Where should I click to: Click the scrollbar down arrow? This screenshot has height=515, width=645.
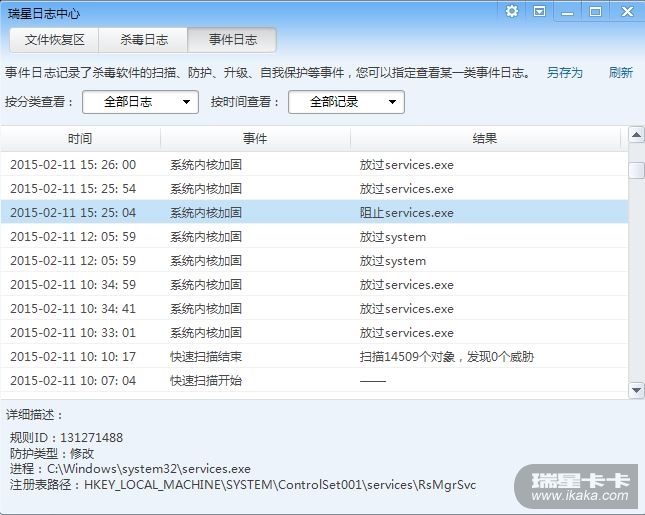(636, 390)
